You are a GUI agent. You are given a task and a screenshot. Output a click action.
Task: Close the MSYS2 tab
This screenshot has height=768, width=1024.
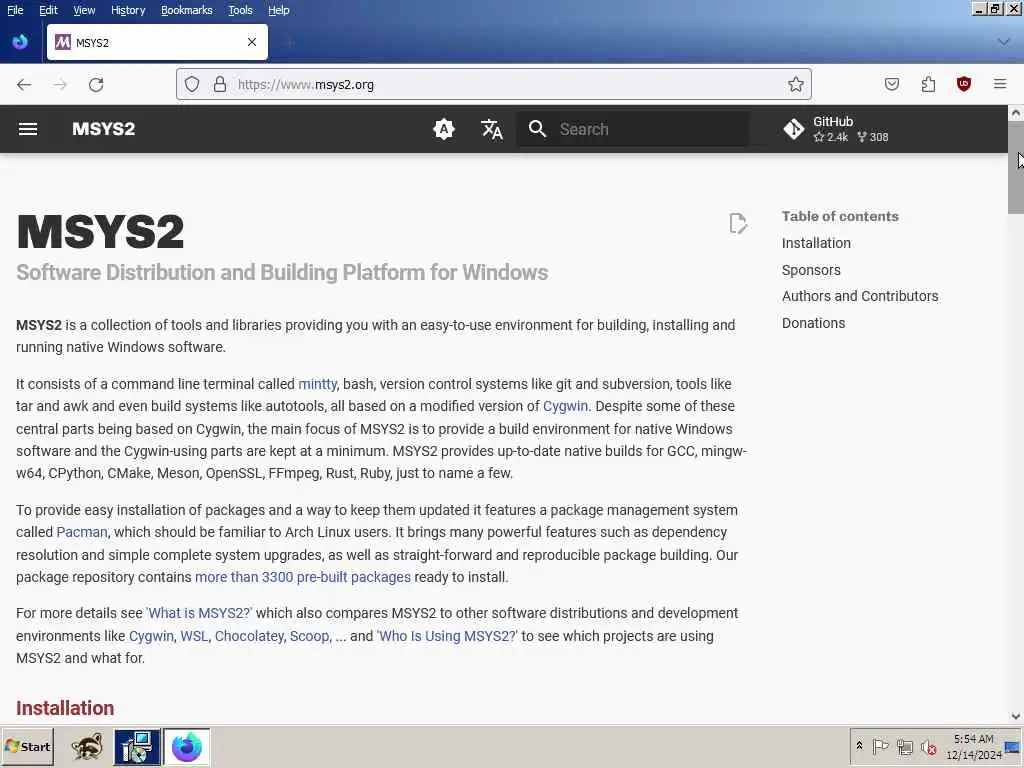tap(252, 42)
